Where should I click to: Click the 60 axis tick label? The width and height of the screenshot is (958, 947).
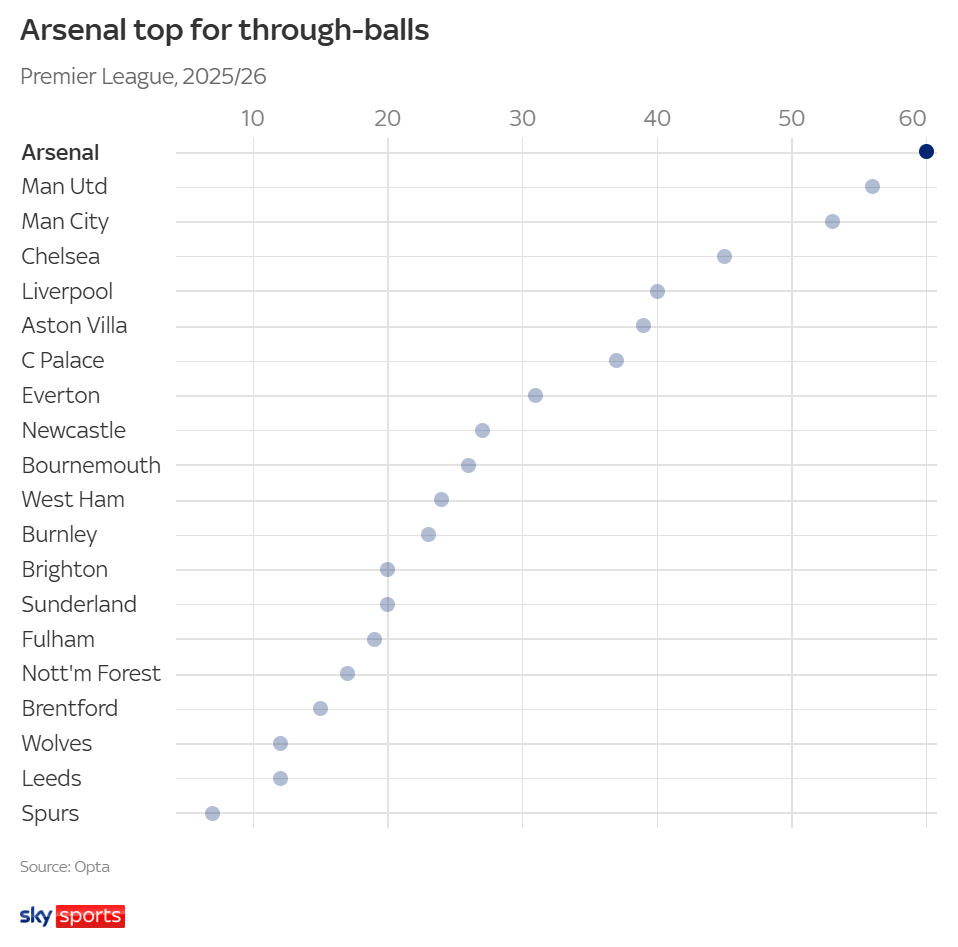tap(913, 118)
